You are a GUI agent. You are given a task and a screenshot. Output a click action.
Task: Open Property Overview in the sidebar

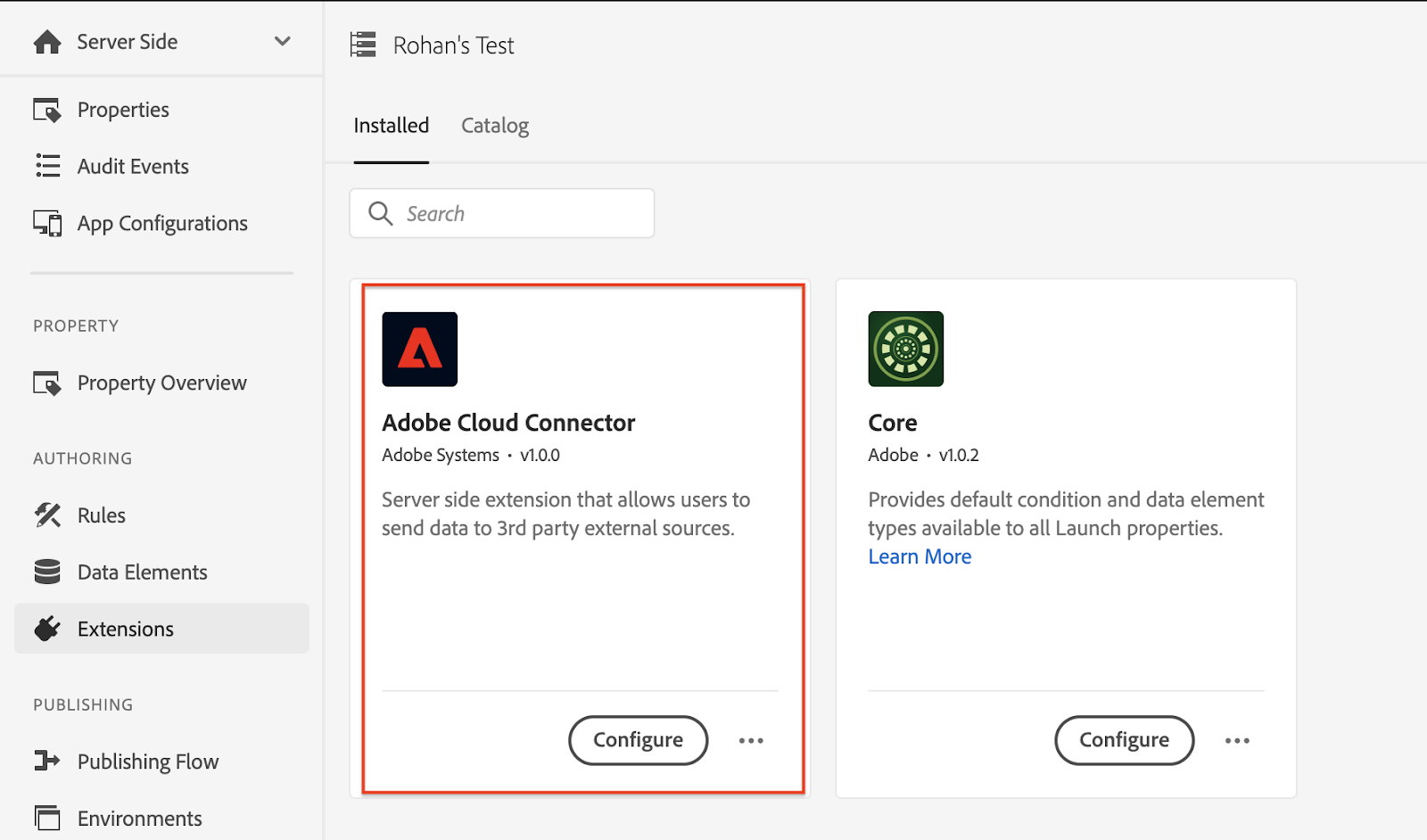(161, 383)
